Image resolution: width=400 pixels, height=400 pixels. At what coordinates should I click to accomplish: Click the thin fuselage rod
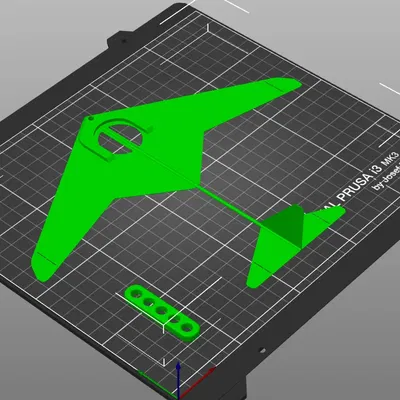point(230,204)
